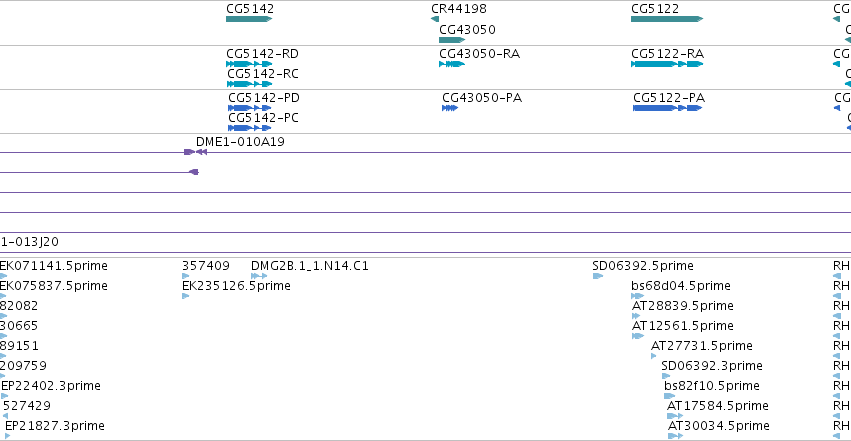Select the AT28839.5prime arrow glyph
Viewport: 851px width, 441px height.
636,316
